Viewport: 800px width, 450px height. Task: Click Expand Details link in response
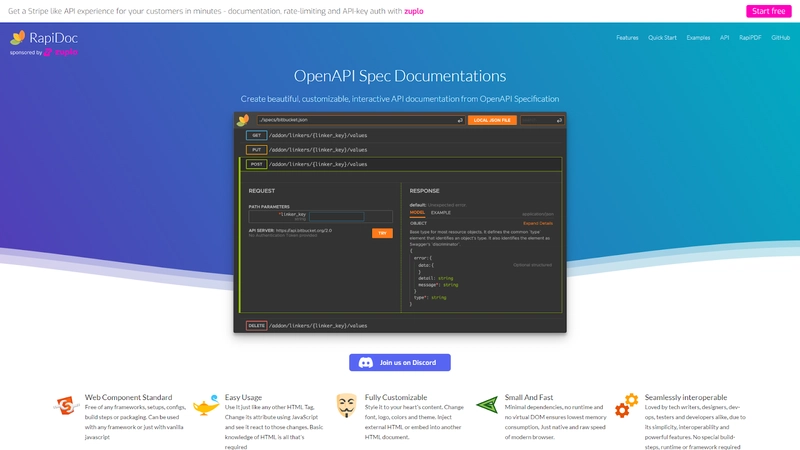[538, 223]
